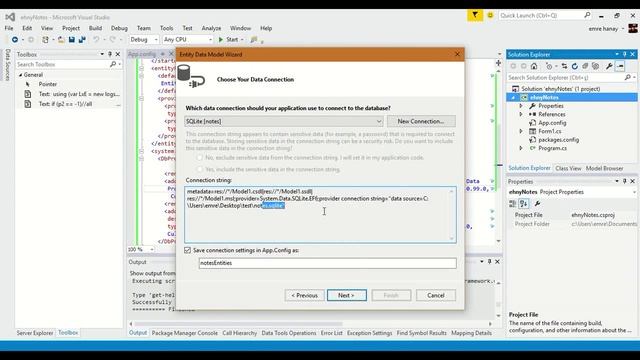The image size is (640, 360).
Task: Click the Navigate Backward toolbar icon
Action: (15, 40)
